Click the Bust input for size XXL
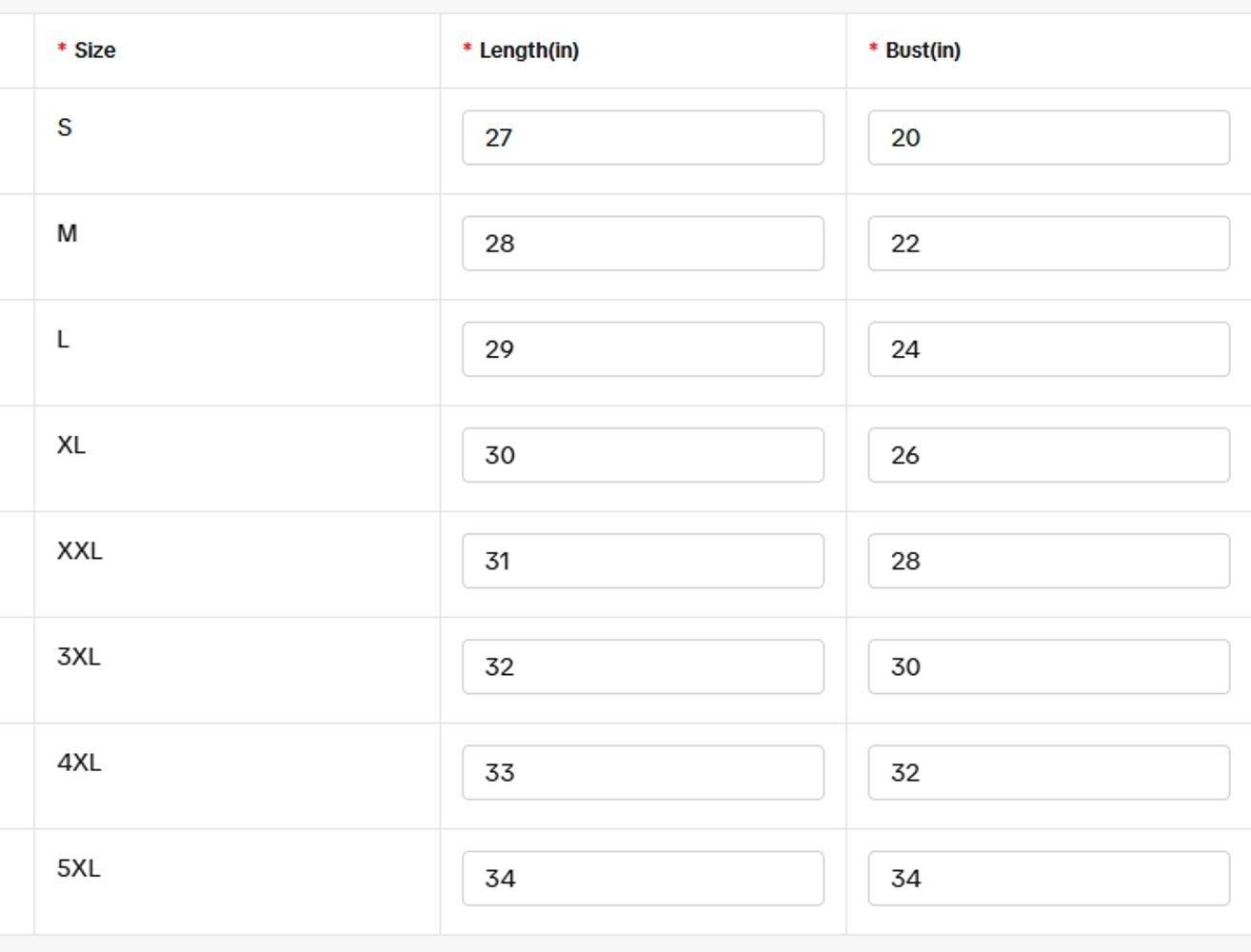The height and width of the screenshot is (952, 1251). (x=1048, y=560)
